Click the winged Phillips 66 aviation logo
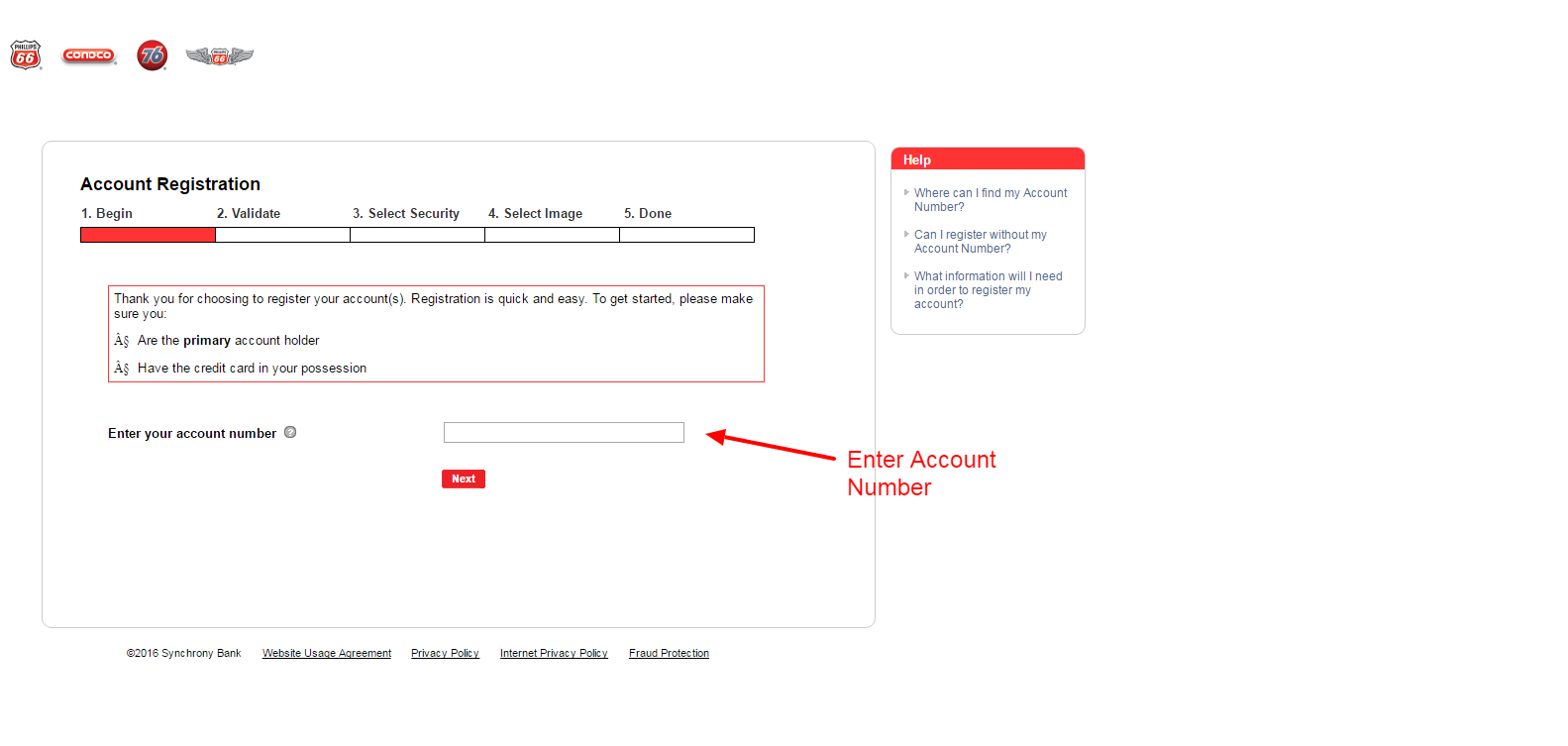This screenshot has height=746, width=1568. [220, 56]
